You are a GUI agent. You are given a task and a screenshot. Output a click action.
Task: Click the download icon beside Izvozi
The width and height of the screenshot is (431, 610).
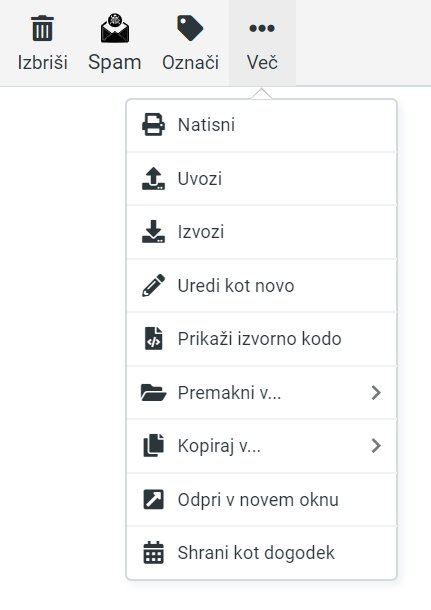coord(153,232)
